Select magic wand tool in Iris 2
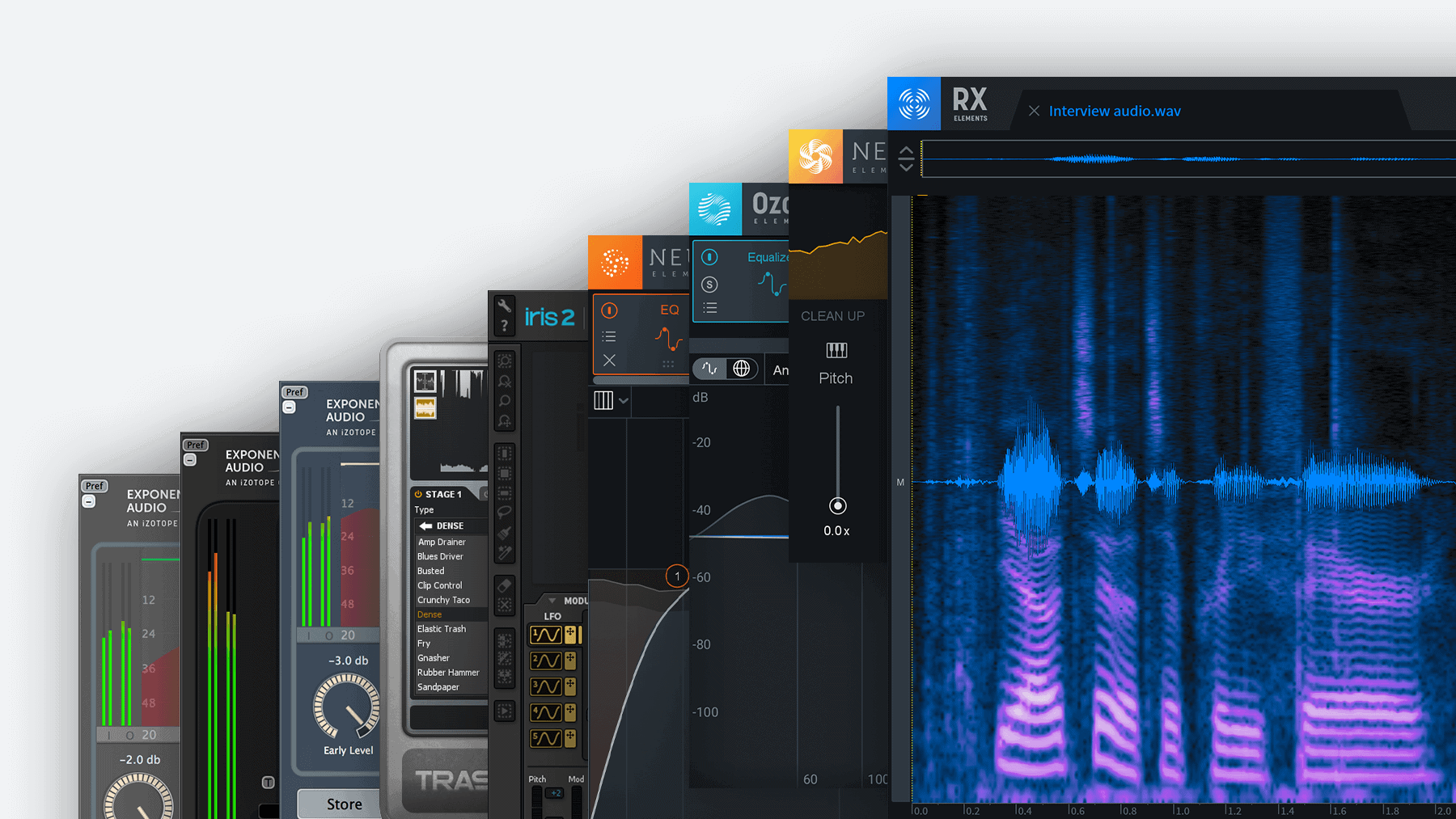1456x819 pixels. (x=504, y=554)
